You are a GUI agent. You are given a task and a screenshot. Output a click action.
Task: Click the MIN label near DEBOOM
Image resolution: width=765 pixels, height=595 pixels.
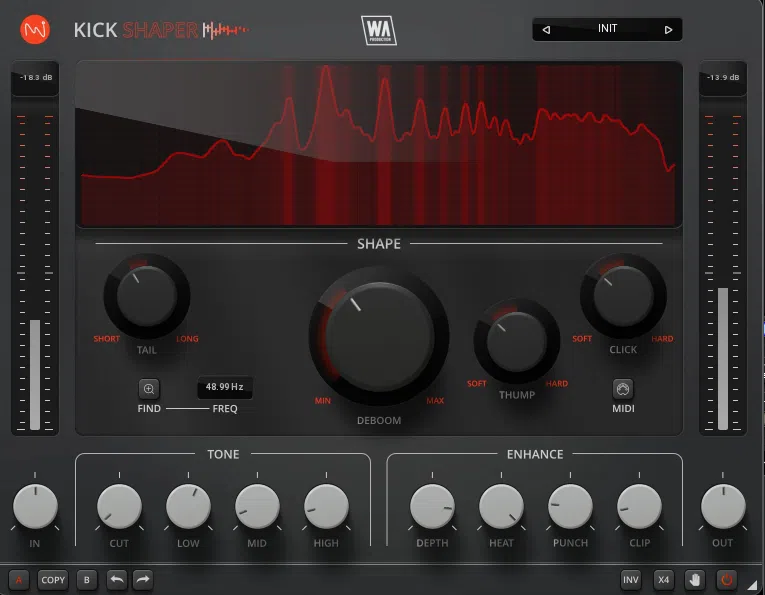322,401
